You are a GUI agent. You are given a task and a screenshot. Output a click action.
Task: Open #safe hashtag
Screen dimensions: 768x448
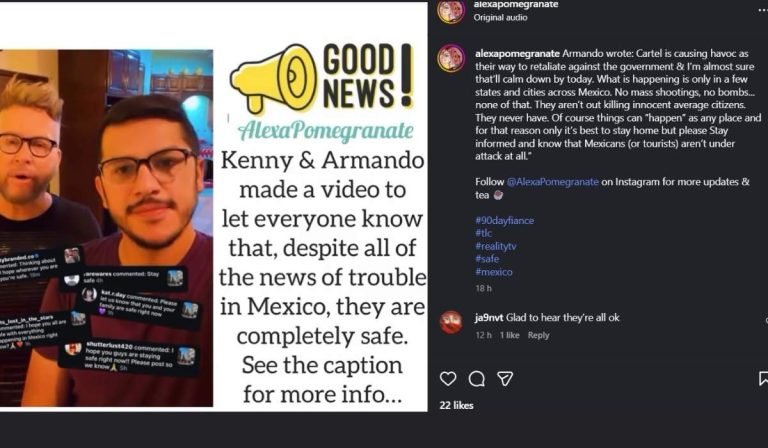(487, 259)
